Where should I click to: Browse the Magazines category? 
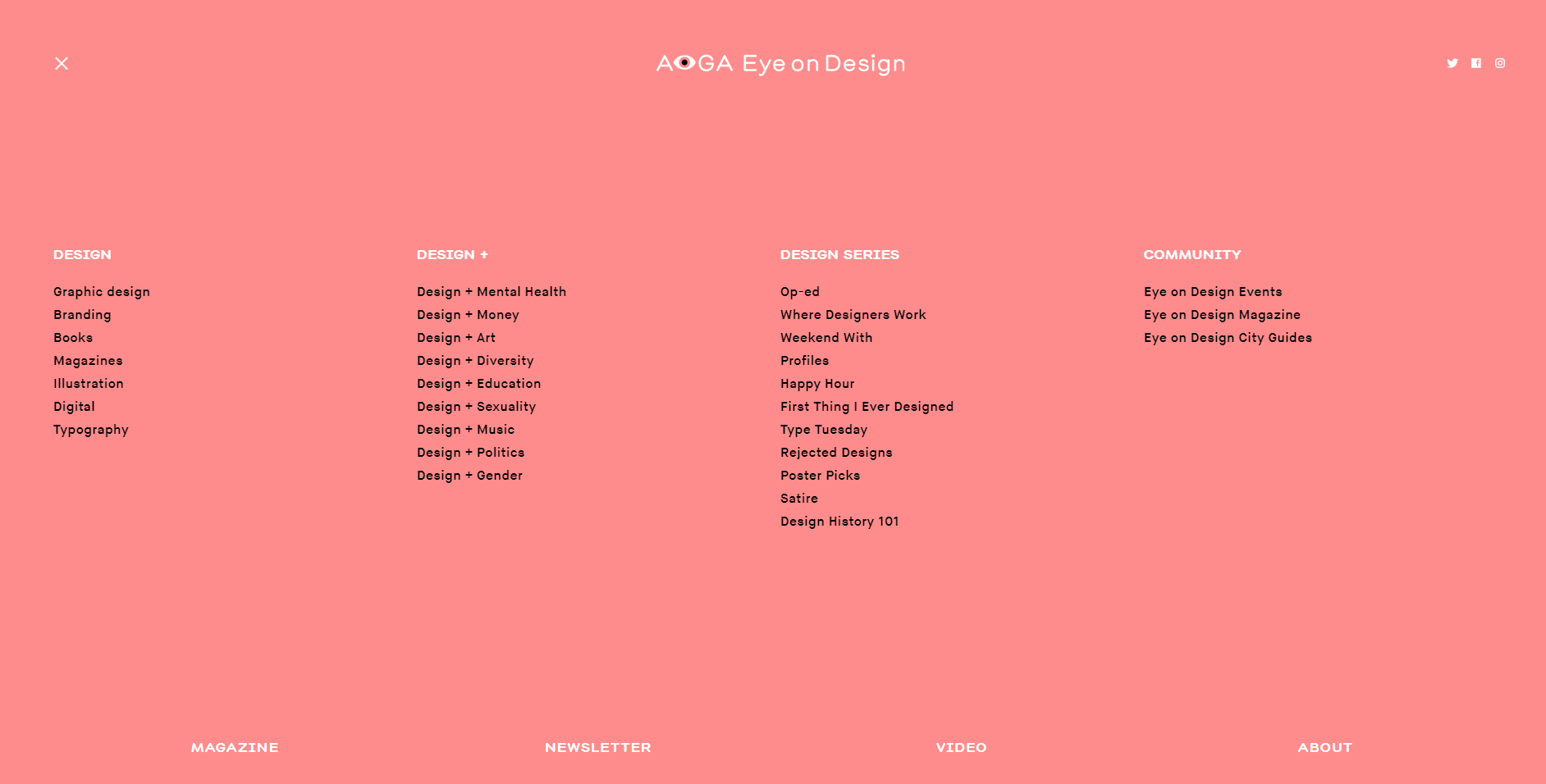(x=88, y=361)
